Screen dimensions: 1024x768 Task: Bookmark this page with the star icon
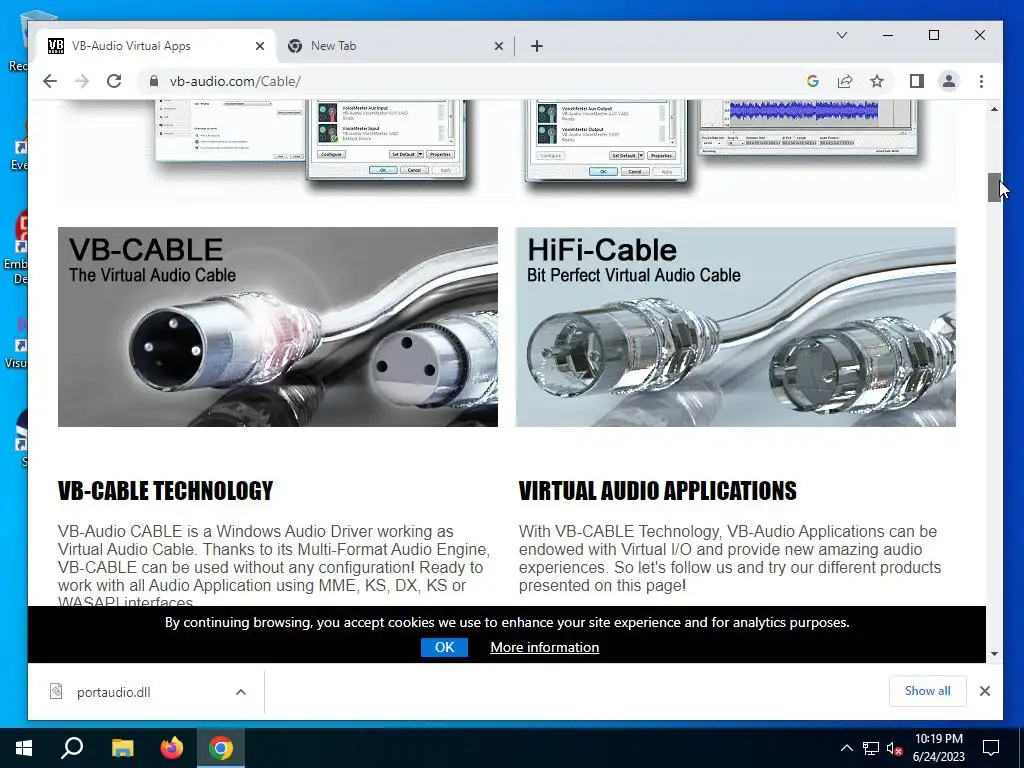pos(876,81)
